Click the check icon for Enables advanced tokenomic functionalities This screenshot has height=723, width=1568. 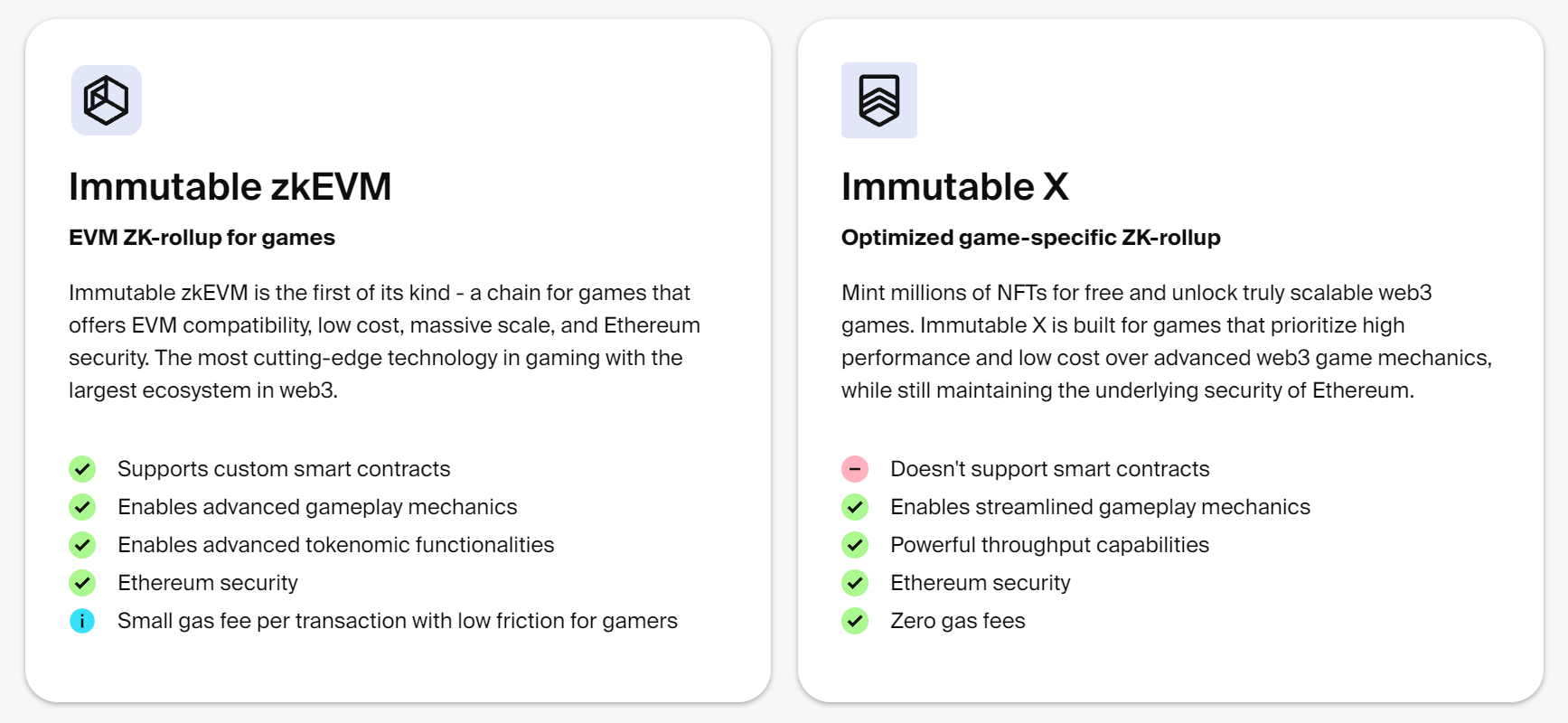(82, 545)
